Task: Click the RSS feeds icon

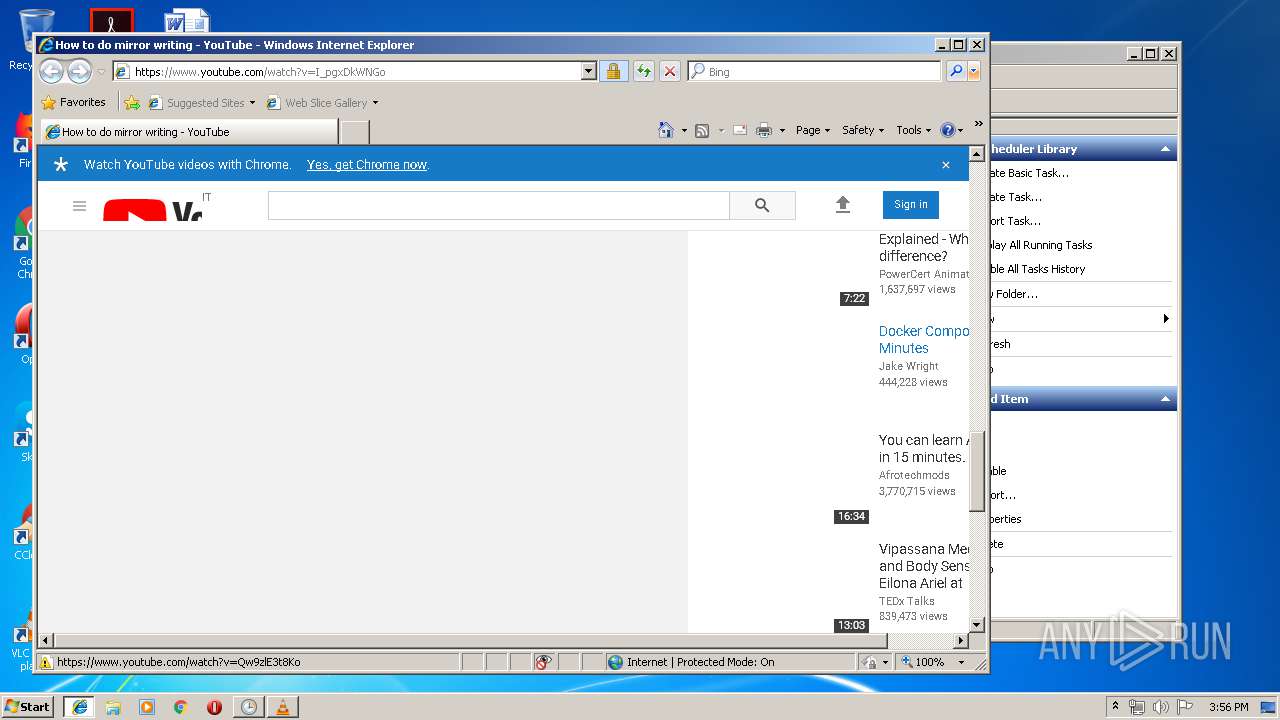Action: pyautogui.click(x=702, y=130)
